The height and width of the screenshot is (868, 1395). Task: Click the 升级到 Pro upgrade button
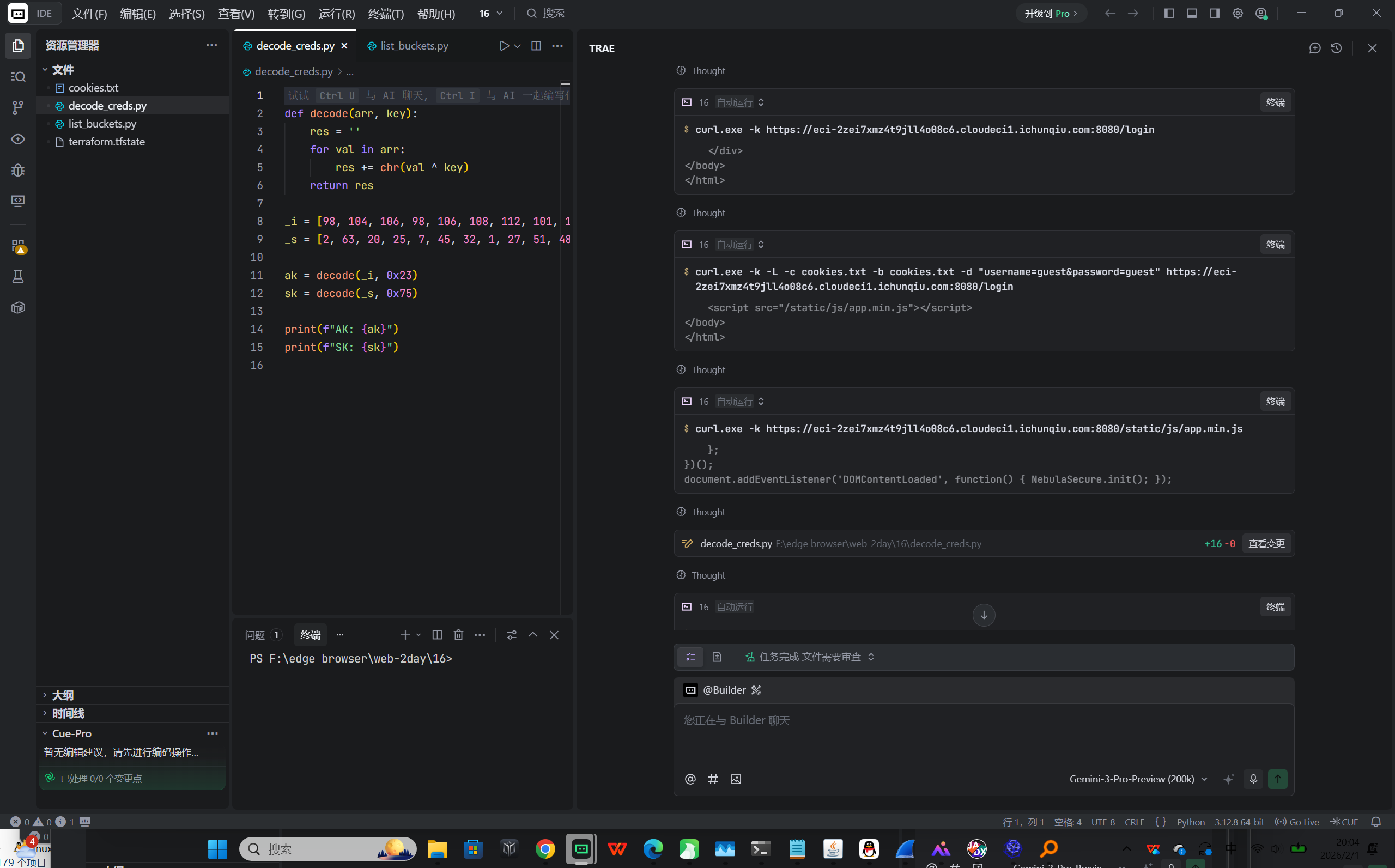pyautogui.click(x=1051, y=13)
